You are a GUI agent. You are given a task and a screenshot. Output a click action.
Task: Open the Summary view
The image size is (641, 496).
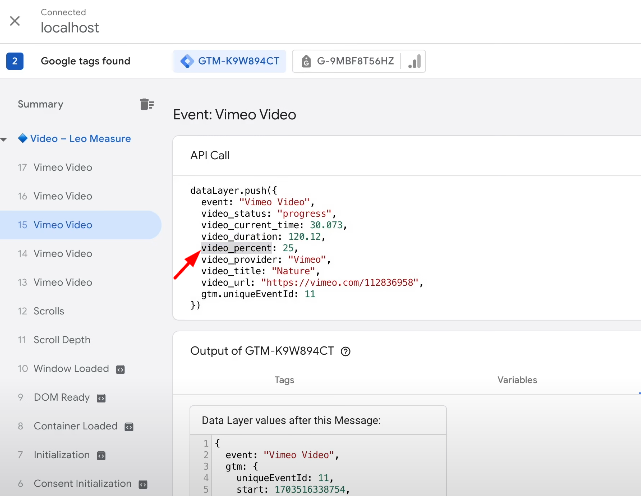pyautogui.click(x=40, y=104)
